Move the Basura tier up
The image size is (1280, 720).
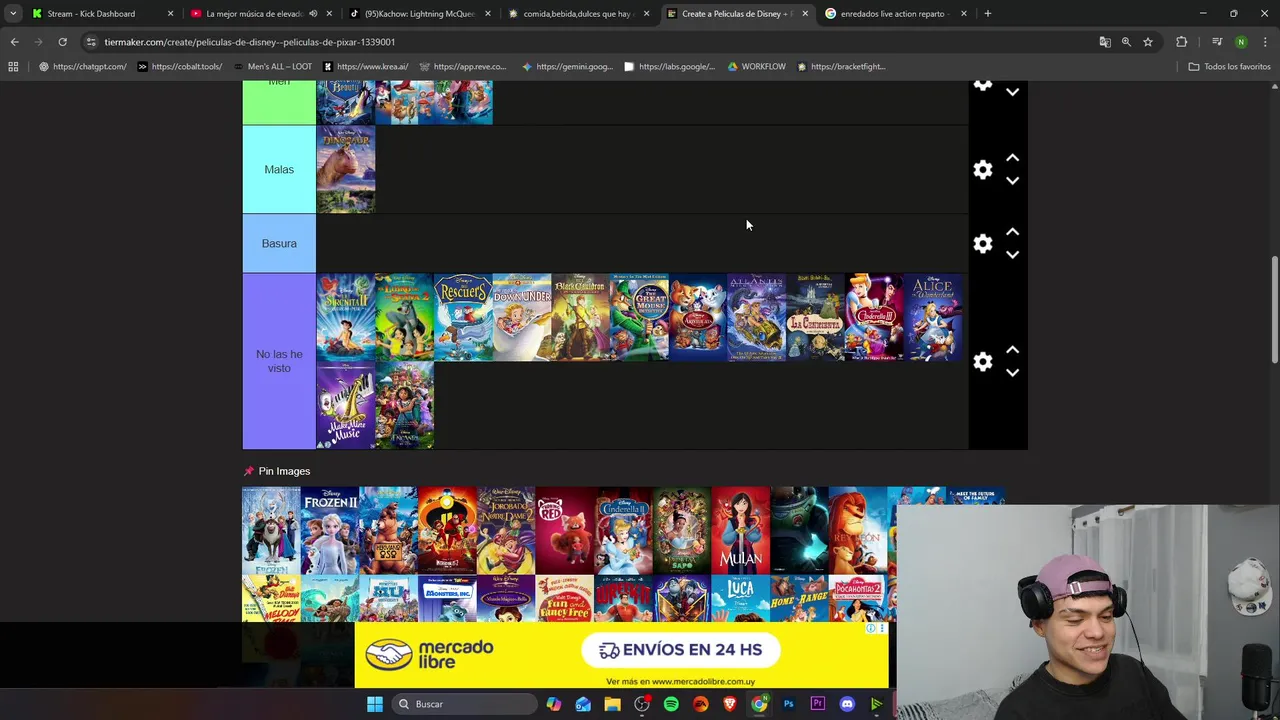(1012, 232)
